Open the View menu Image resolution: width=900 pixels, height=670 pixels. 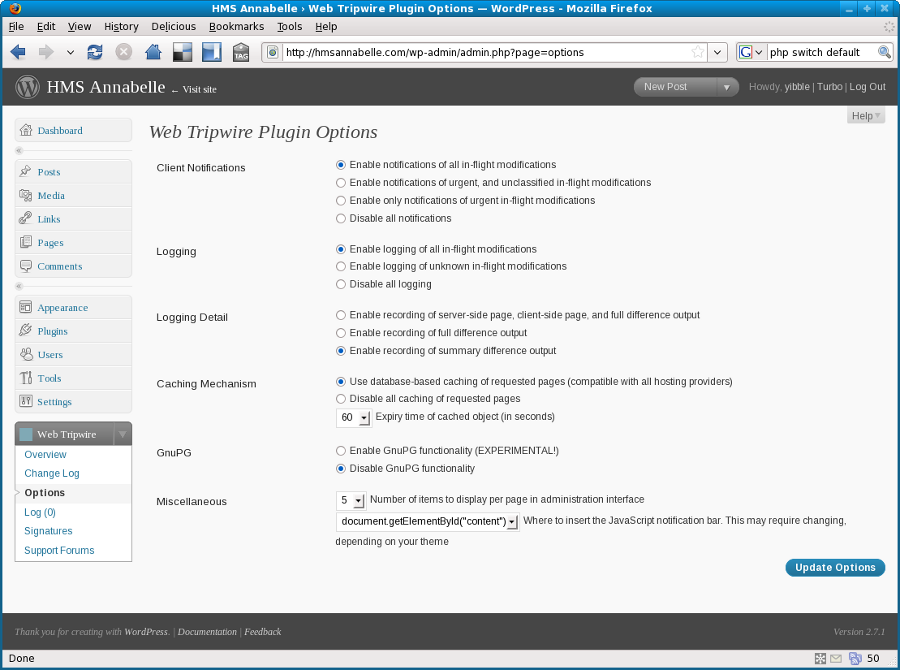79,26
